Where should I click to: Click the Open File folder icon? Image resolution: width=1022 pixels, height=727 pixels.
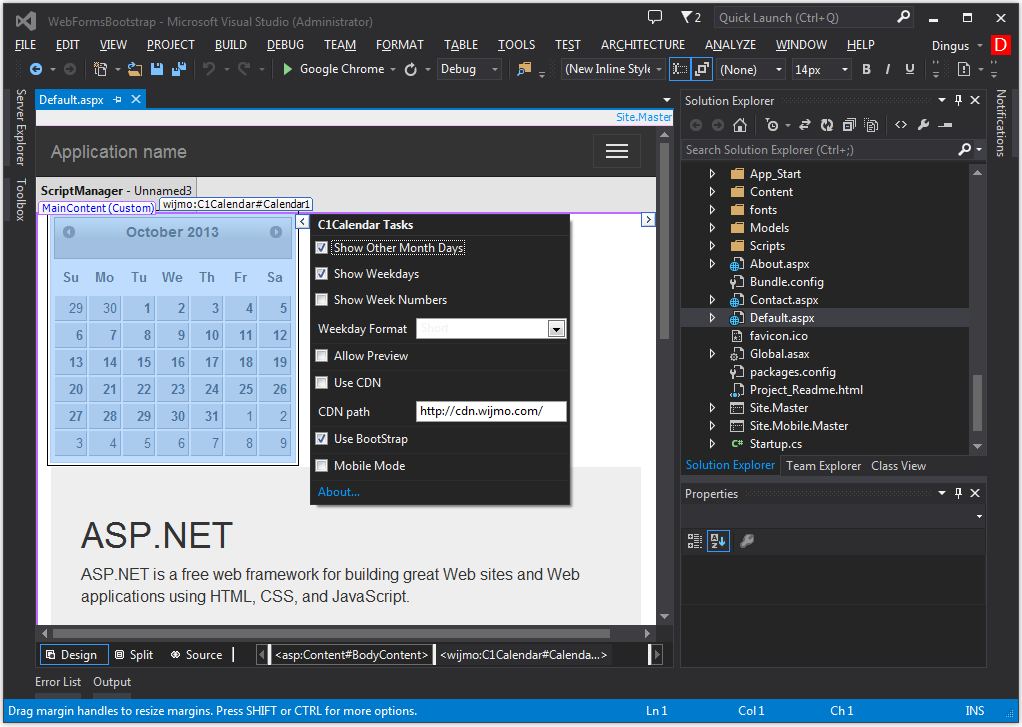pyautogui.click(x=135, y=69)
